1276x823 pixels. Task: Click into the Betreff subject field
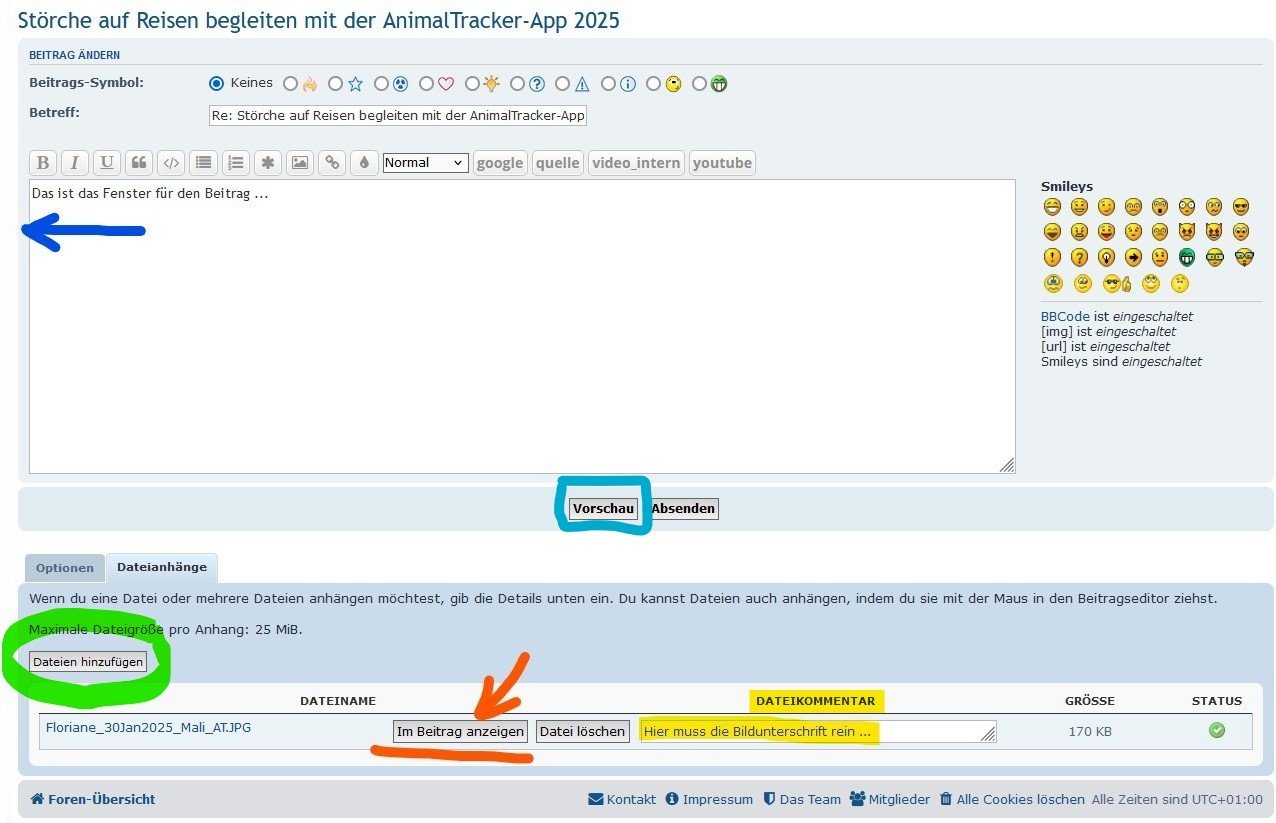pyautogui.click(x=398, y=115)
